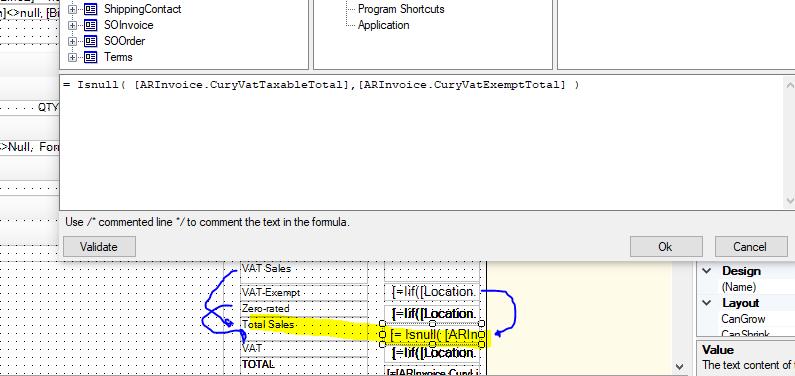Collapse the Layout property category
Screen dimensions: 795x376
click(x=707, y=303)
